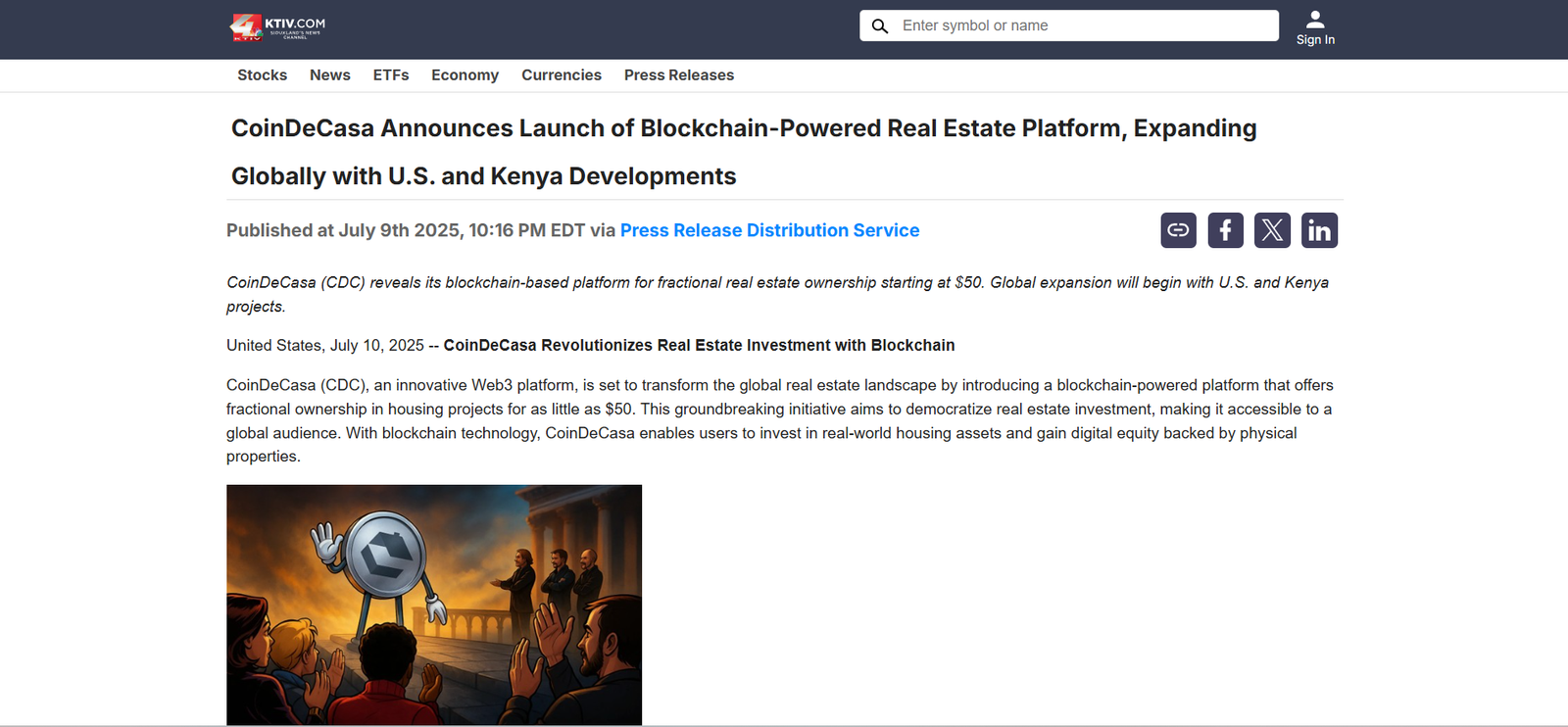This screenshot has width=1568, height=727.
Task: Click the CoinDeCasa coin illustration image
Action: click(434, 605)
